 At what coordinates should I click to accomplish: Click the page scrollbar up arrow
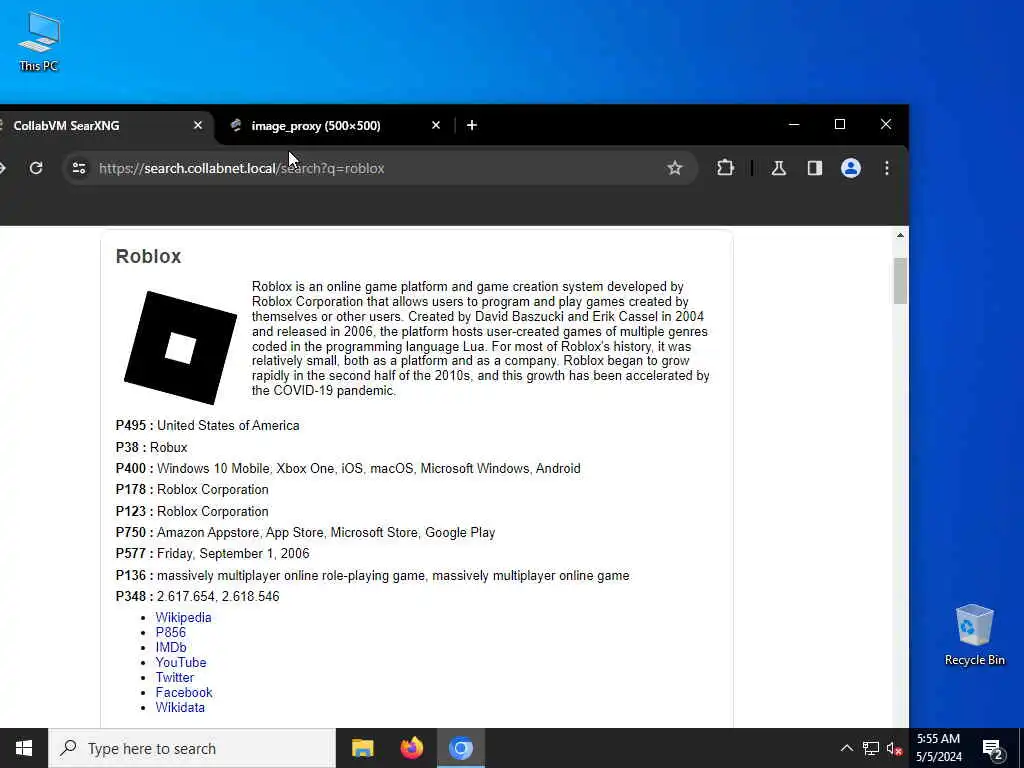pyautogui.click(x=900, y=235)
